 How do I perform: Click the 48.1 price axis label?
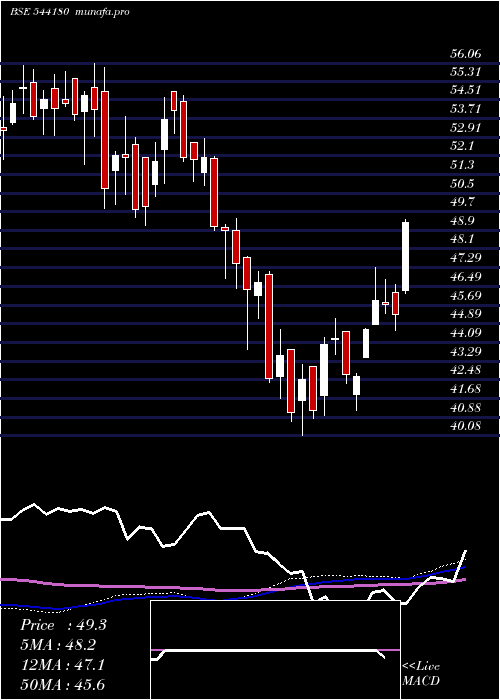[462, 239]
